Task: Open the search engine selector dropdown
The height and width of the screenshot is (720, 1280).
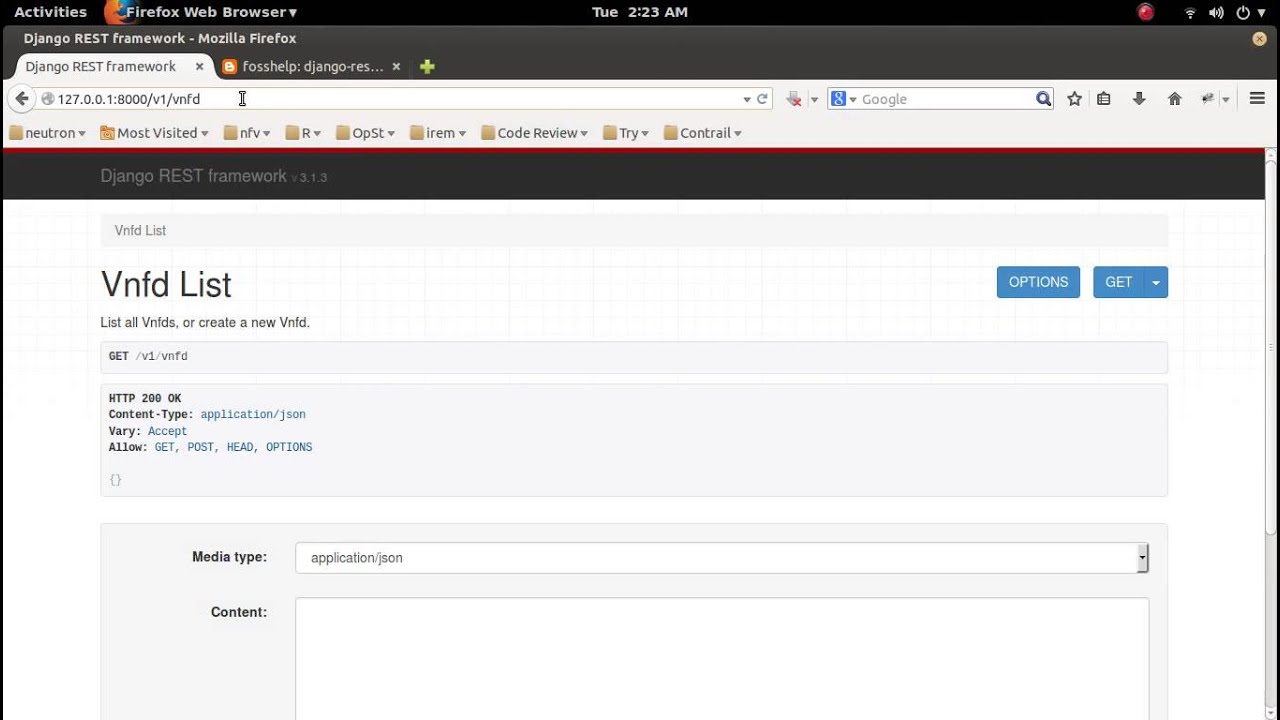Action: (843, 99)
